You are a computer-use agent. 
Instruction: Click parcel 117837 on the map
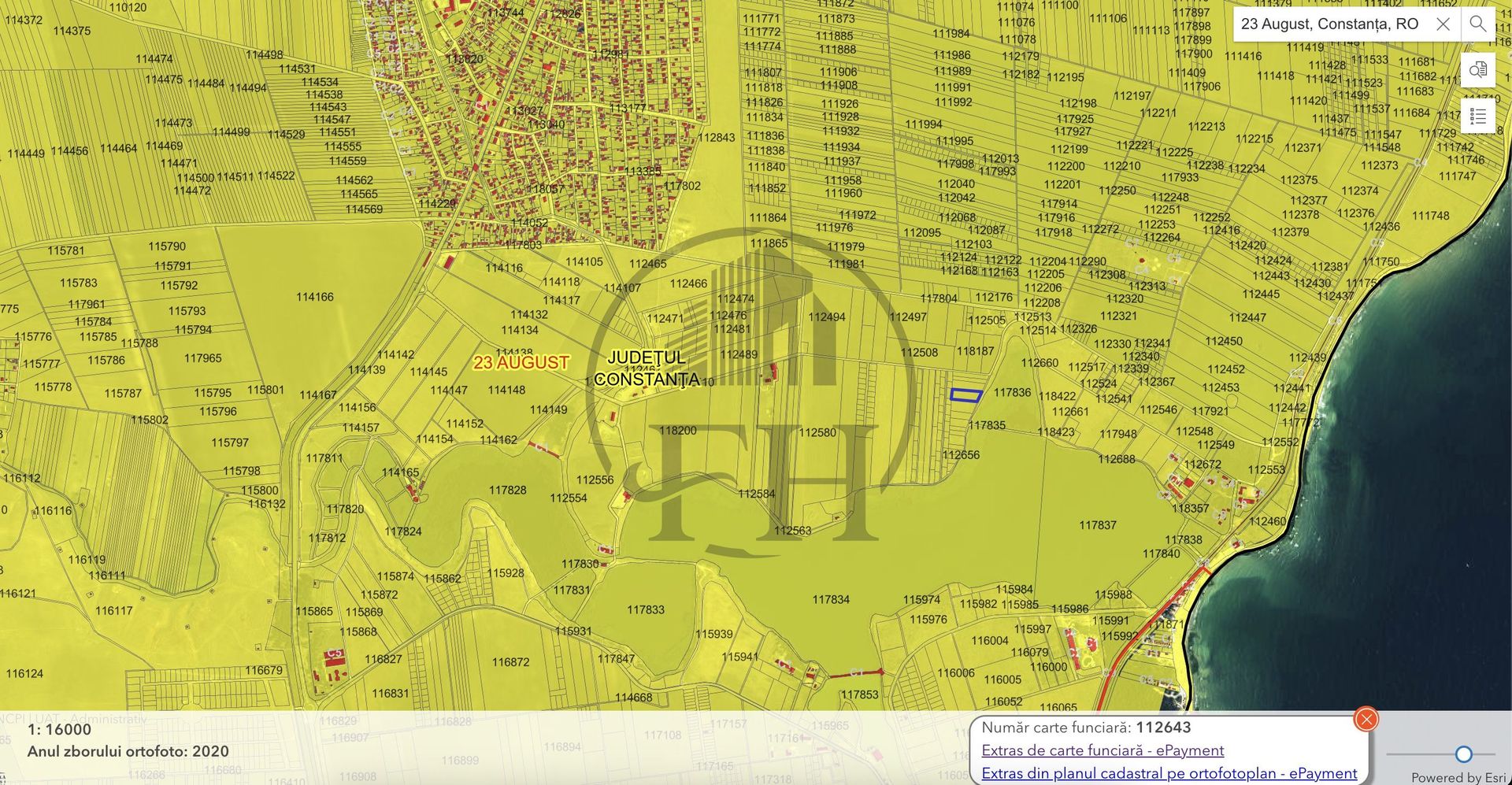1097,525
